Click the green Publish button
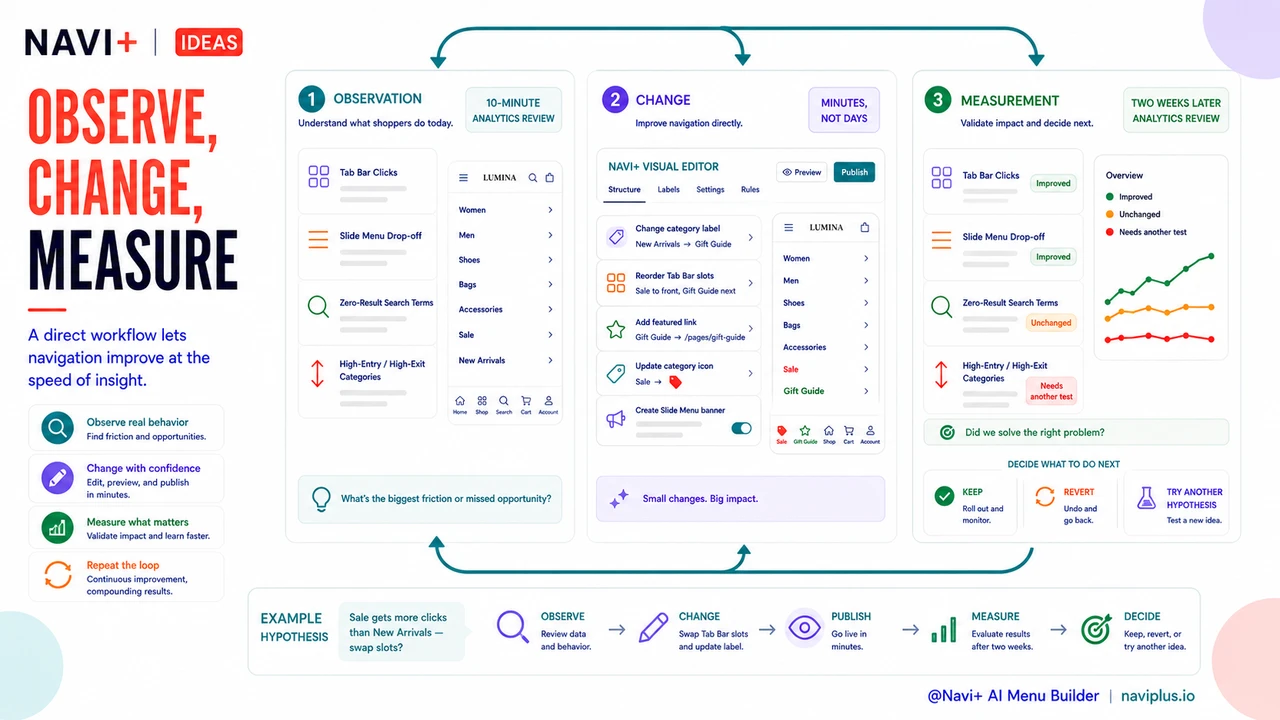Screen dimensions: 1280x720 [855, 172]
